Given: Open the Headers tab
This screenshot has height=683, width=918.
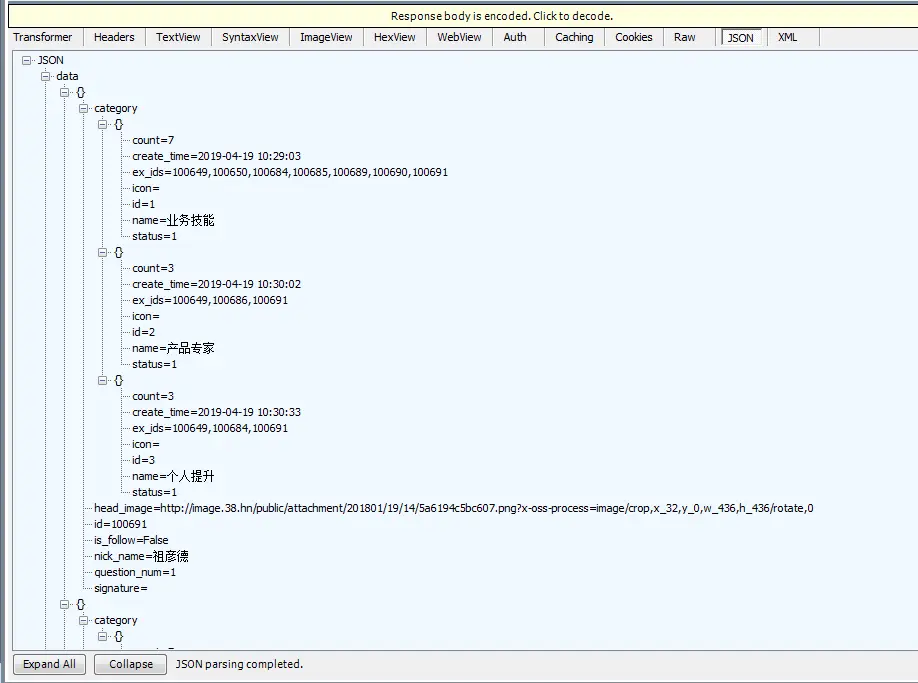Looking at the screenshot, I should point(114,37).
